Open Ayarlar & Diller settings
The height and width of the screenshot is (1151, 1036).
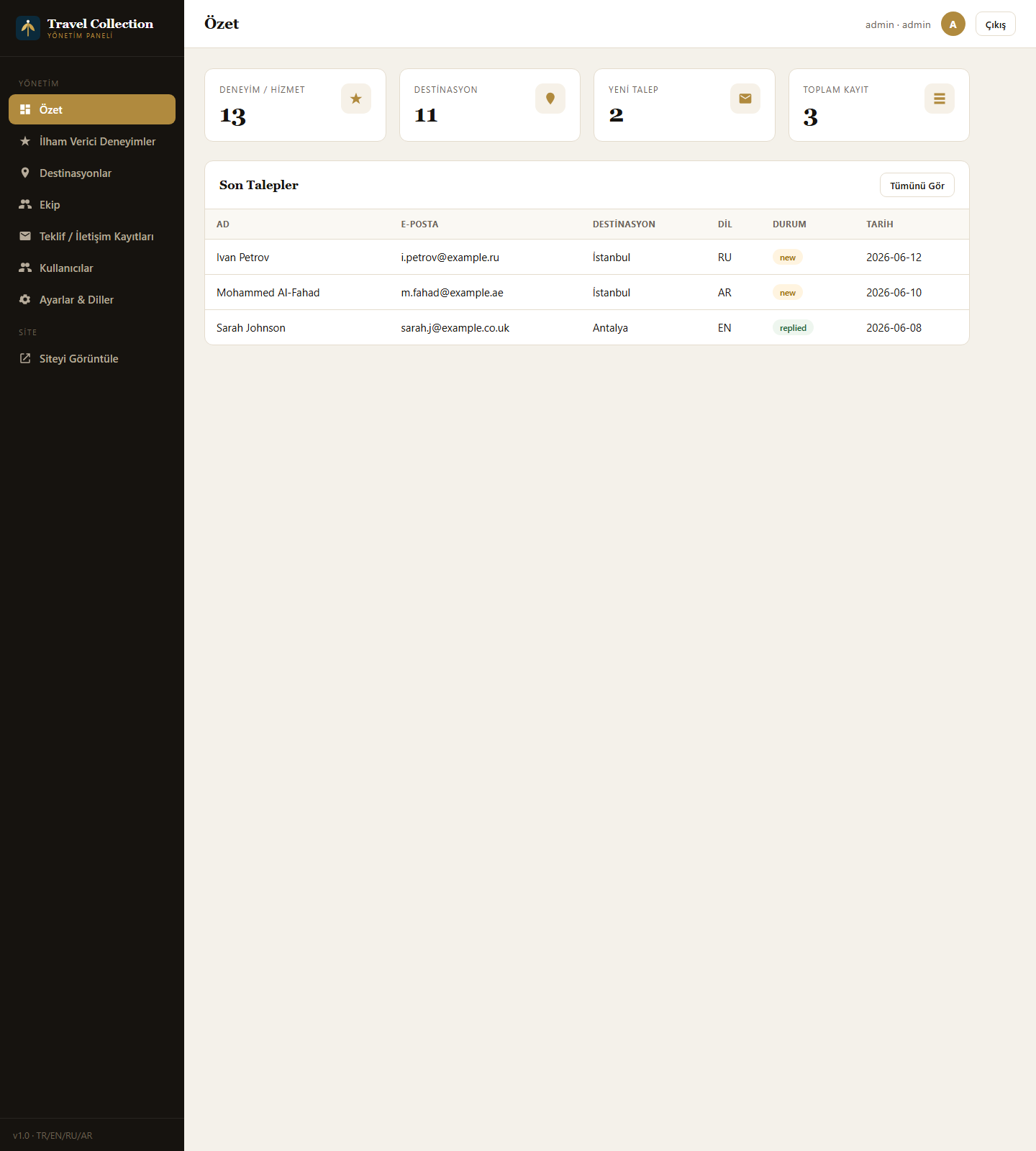coord(92,299)
